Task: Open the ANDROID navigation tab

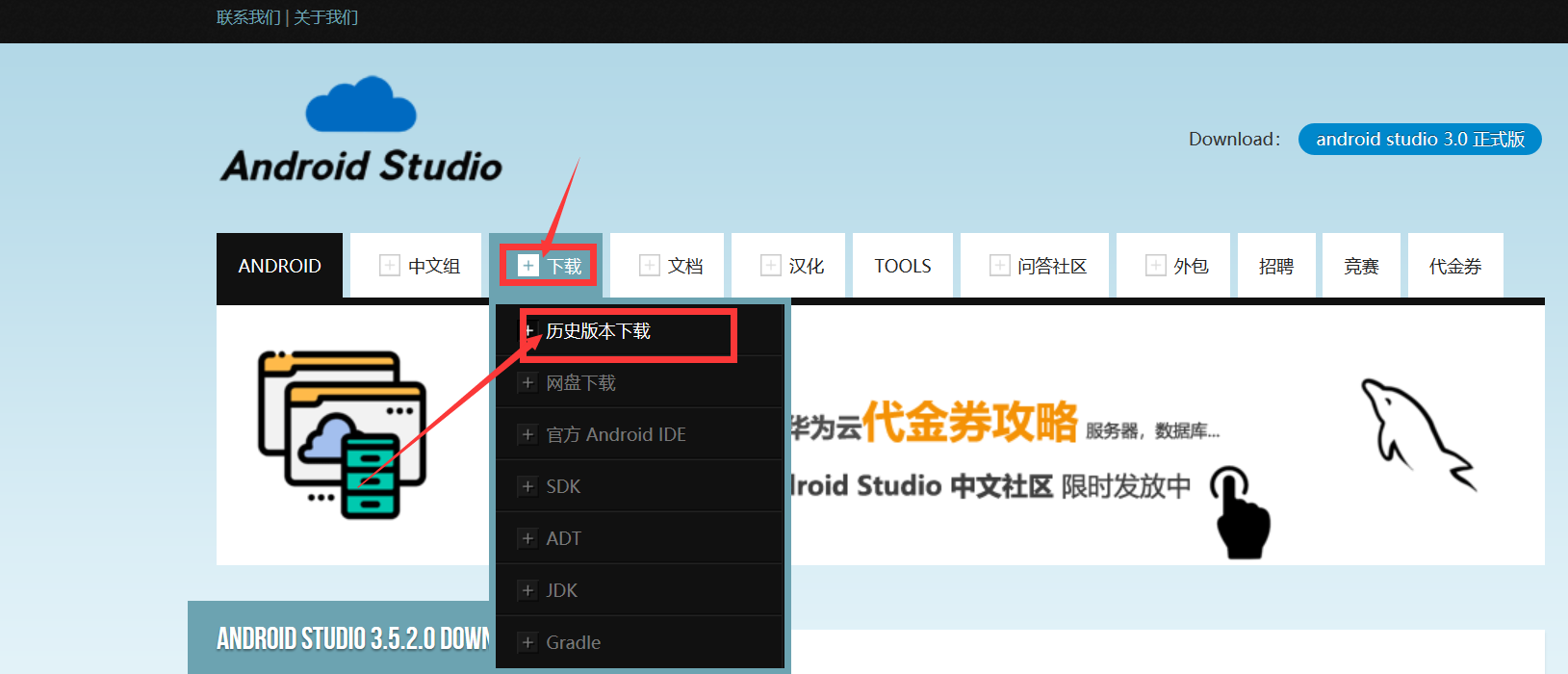Action: [279, 266]
